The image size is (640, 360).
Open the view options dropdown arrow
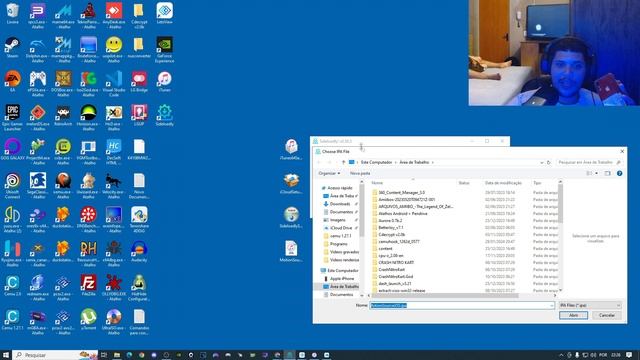click(596, 173)
